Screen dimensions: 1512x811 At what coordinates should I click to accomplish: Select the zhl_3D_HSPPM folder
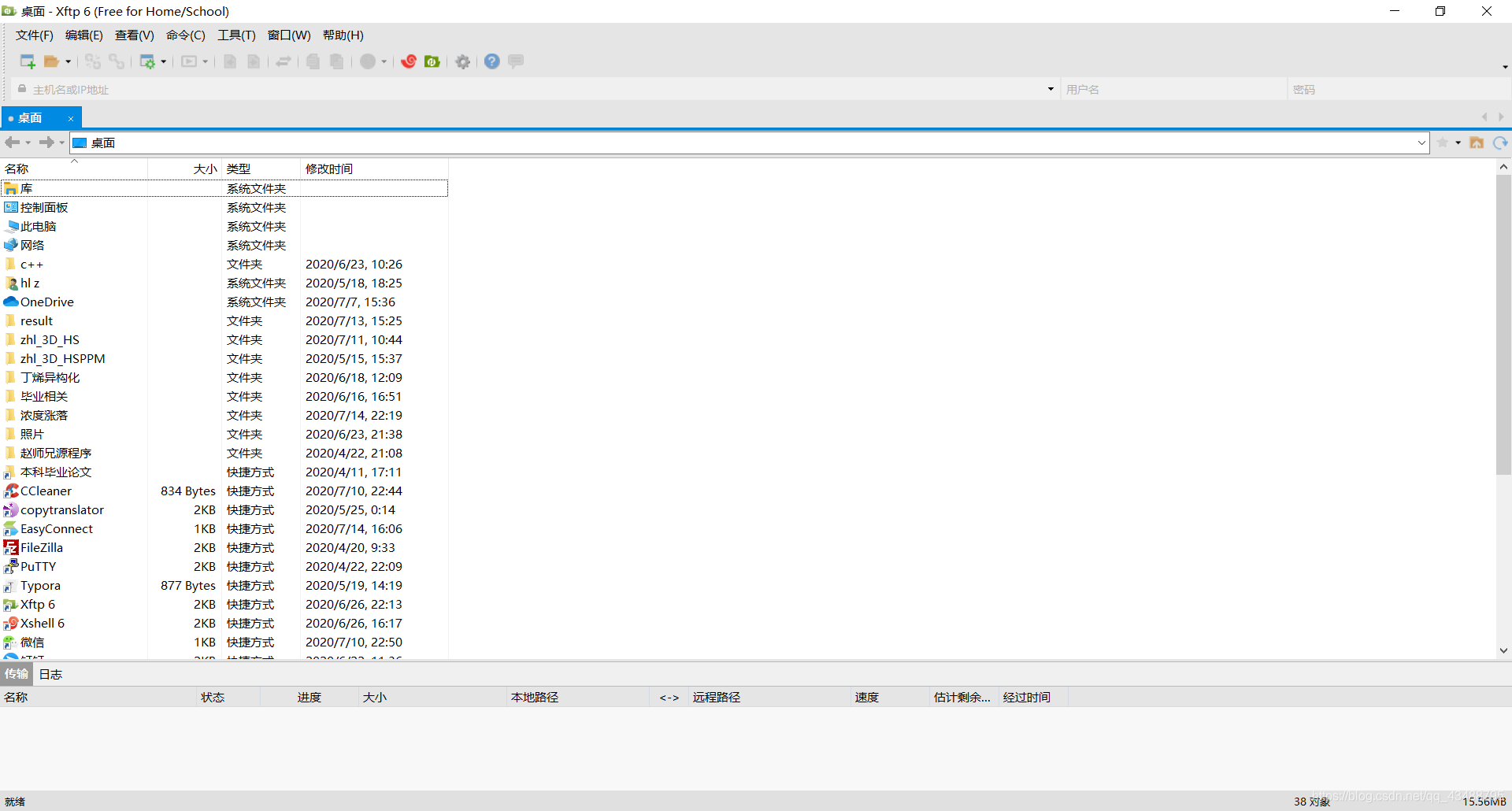[x=224, y=359]
